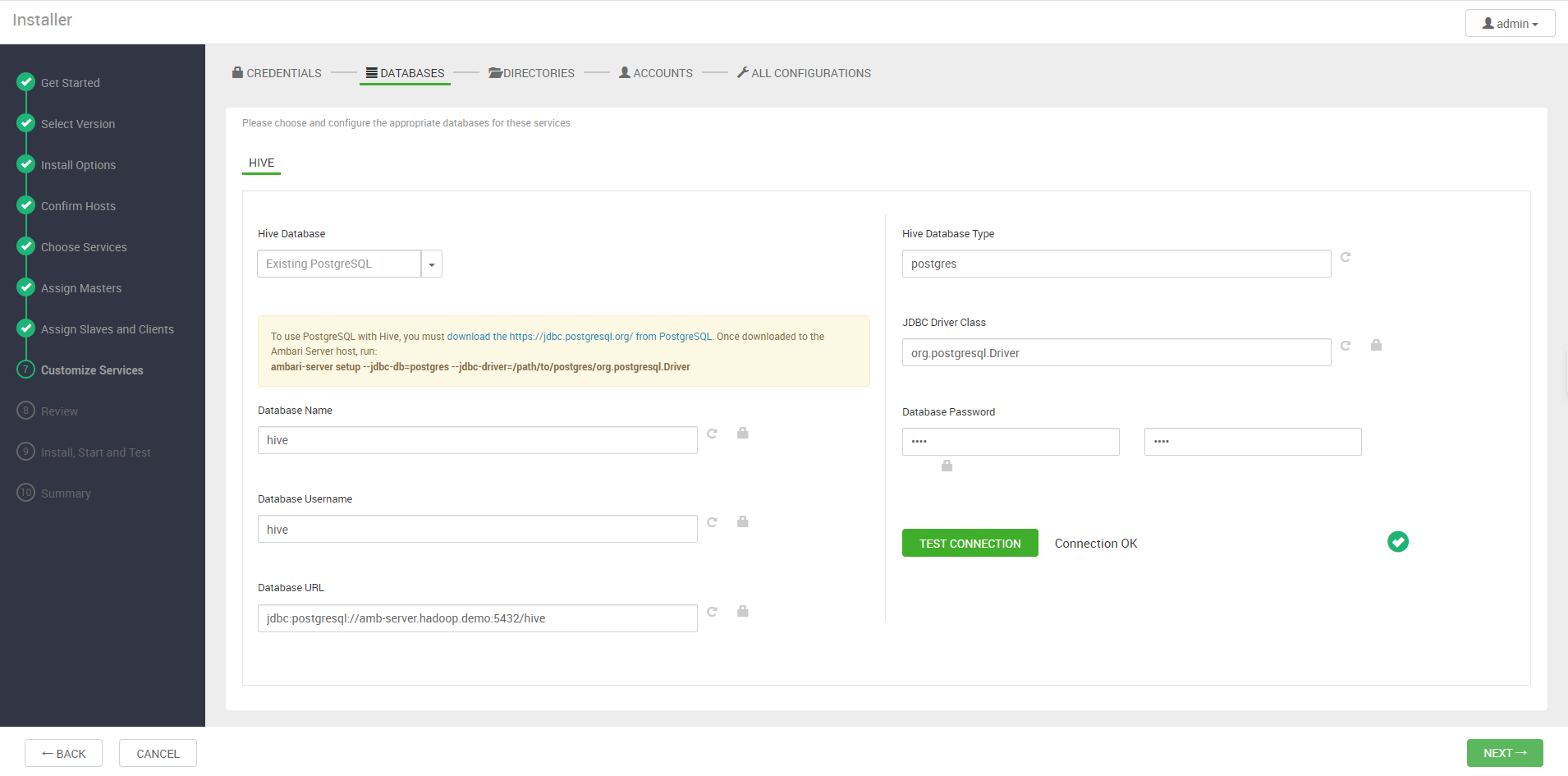Click undo icon next to Database Name
1568x776 pixels.
pyautogui.click(x=712, y=434)
